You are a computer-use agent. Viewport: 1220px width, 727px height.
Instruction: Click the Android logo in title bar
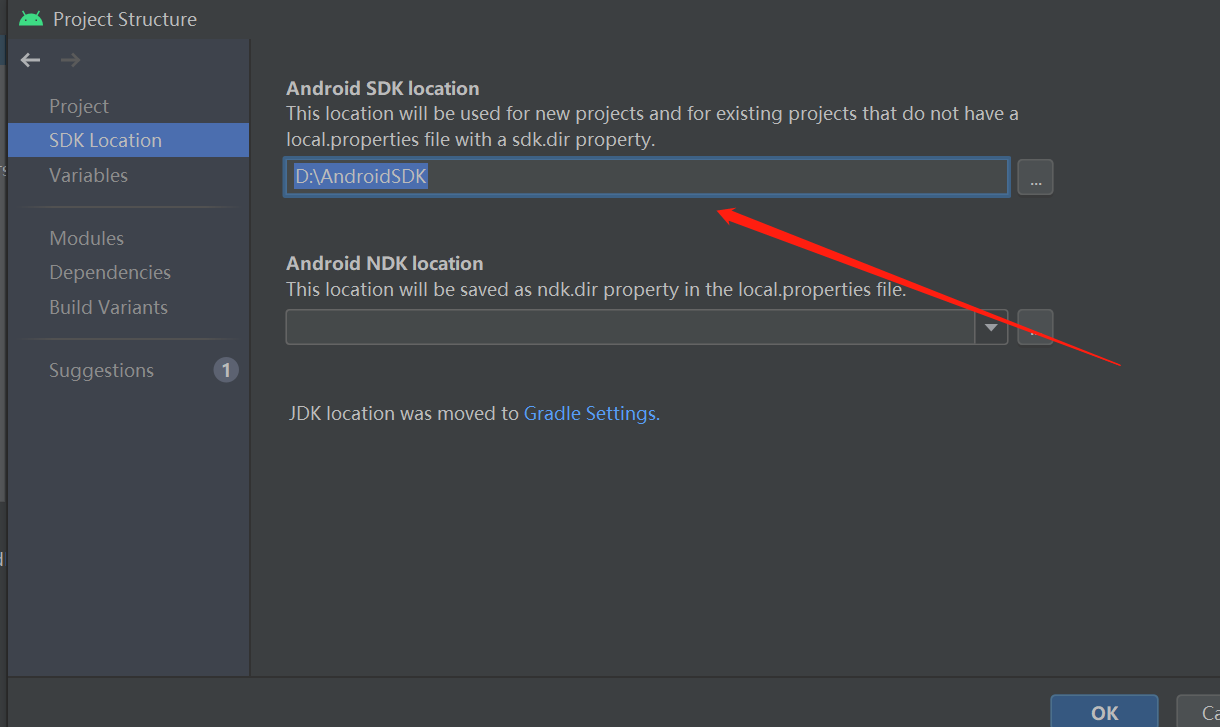[31, 19]
